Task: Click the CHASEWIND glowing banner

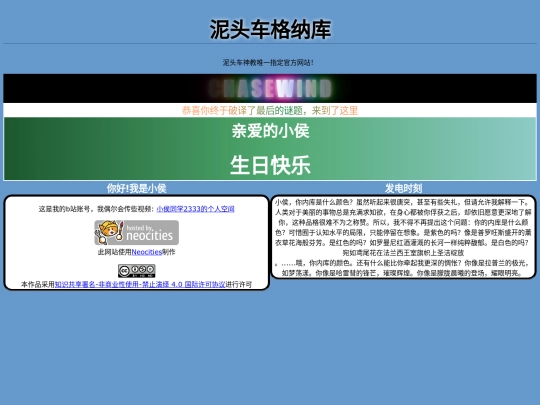Action: coord(270,88)
